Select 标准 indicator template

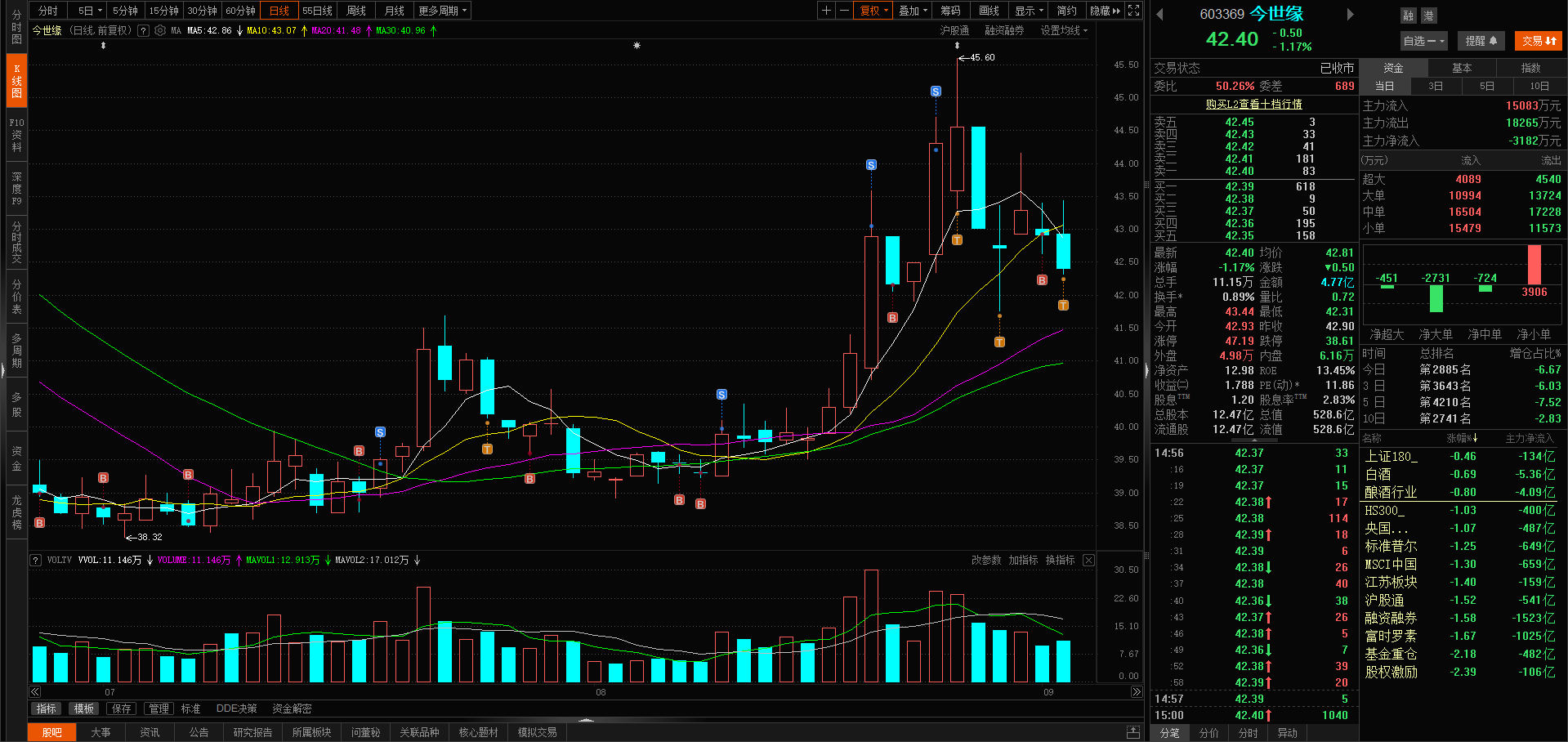190,708
